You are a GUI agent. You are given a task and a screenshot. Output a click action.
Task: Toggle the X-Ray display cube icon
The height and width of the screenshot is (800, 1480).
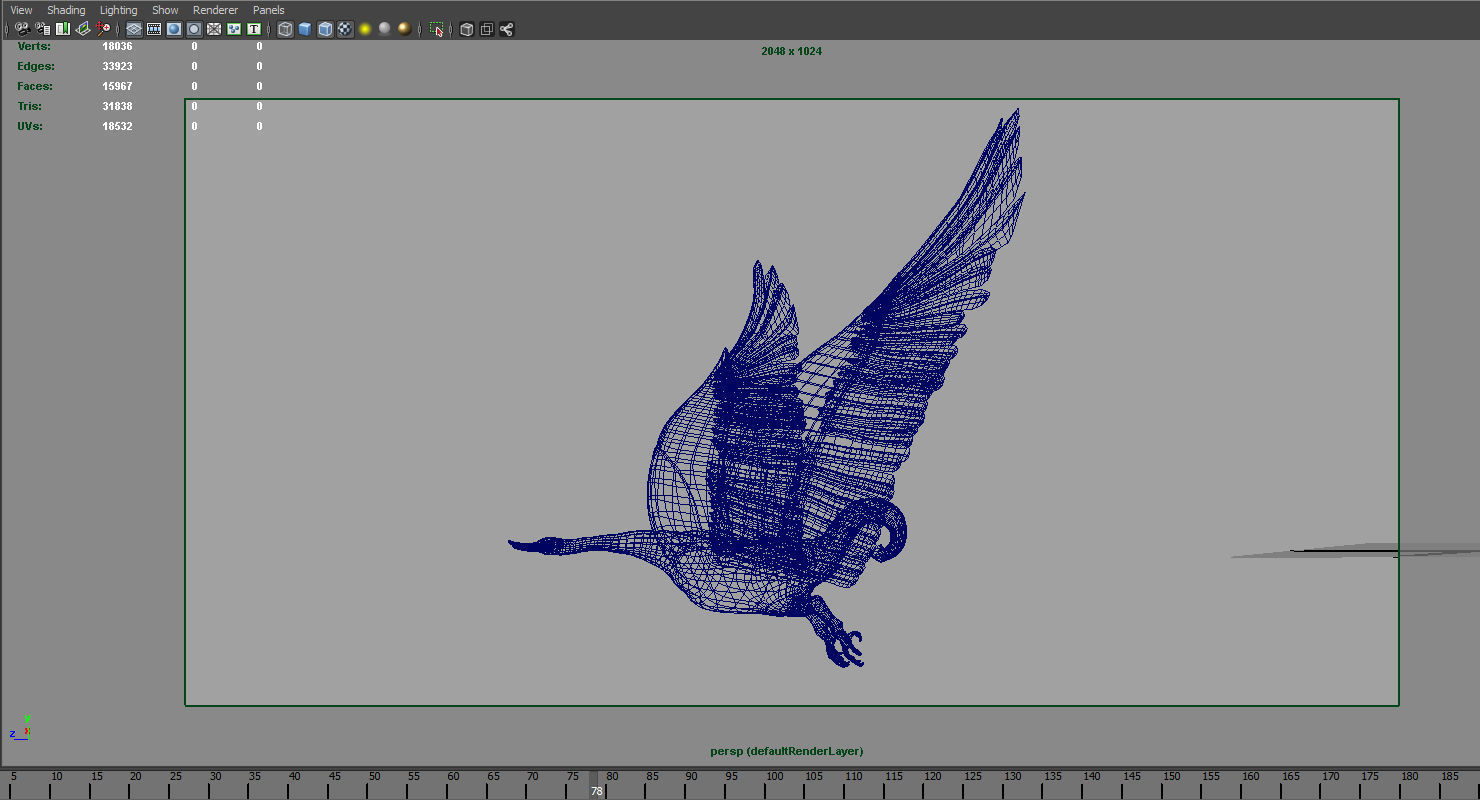[x=466, y=29]
